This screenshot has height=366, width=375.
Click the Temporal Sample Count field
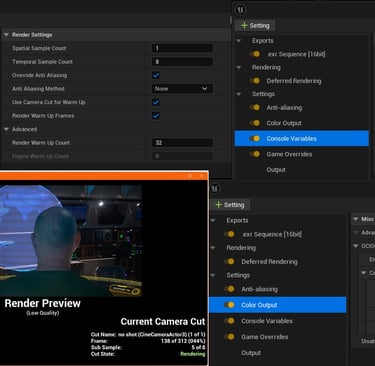[x=182, y=62]
